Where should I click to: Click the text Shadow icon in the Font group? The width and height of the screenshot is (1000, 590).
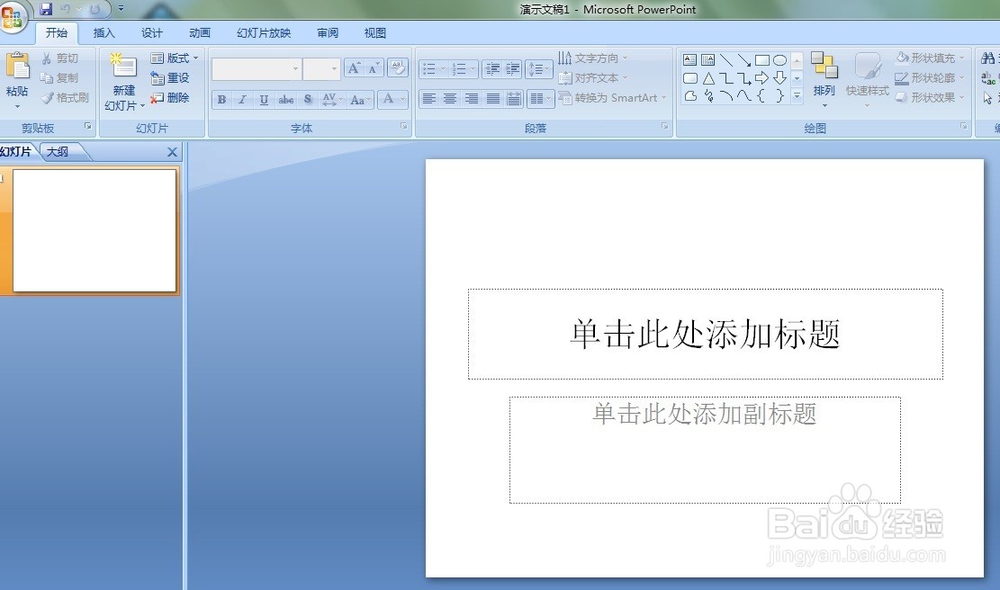click(307, 99)
